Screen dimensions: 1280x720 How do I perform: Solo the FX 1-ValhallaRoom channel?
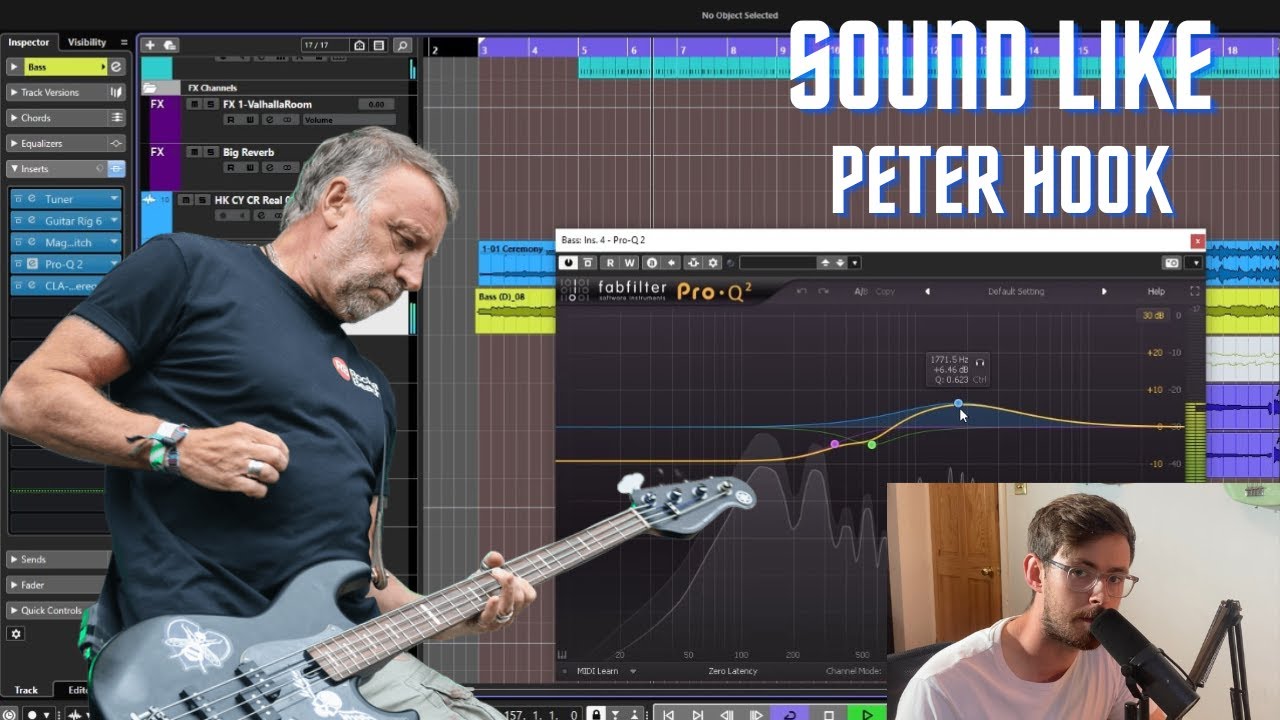click(x=210, y=104)
